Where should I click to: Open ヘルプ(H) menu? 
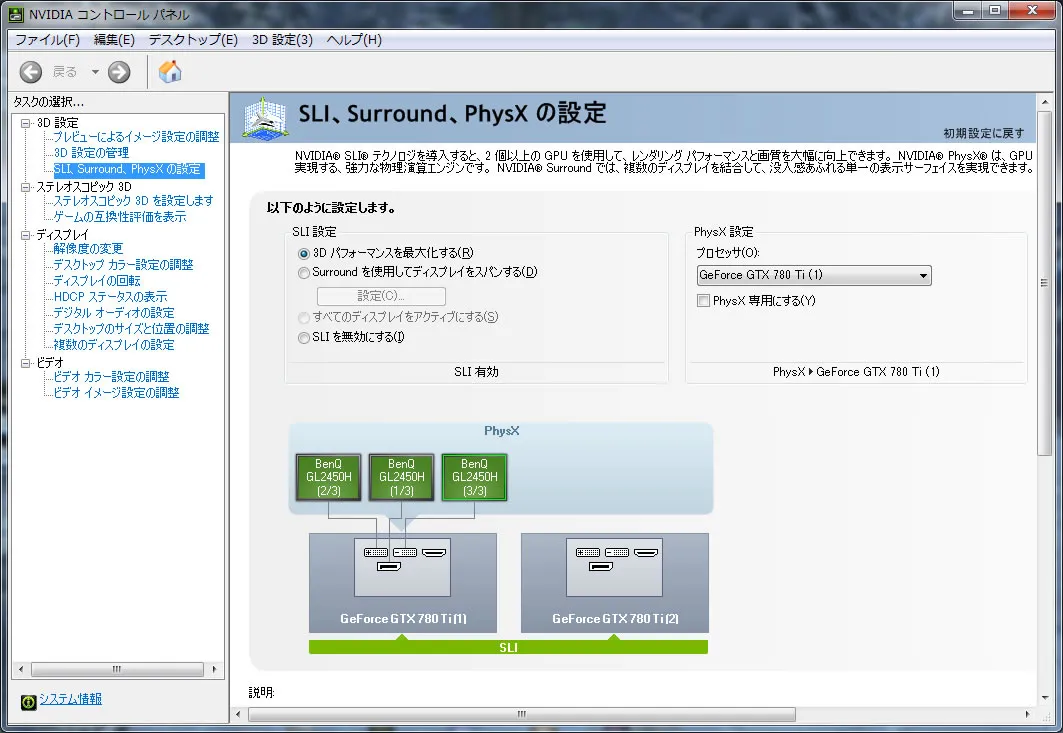[x=354, y=39]
